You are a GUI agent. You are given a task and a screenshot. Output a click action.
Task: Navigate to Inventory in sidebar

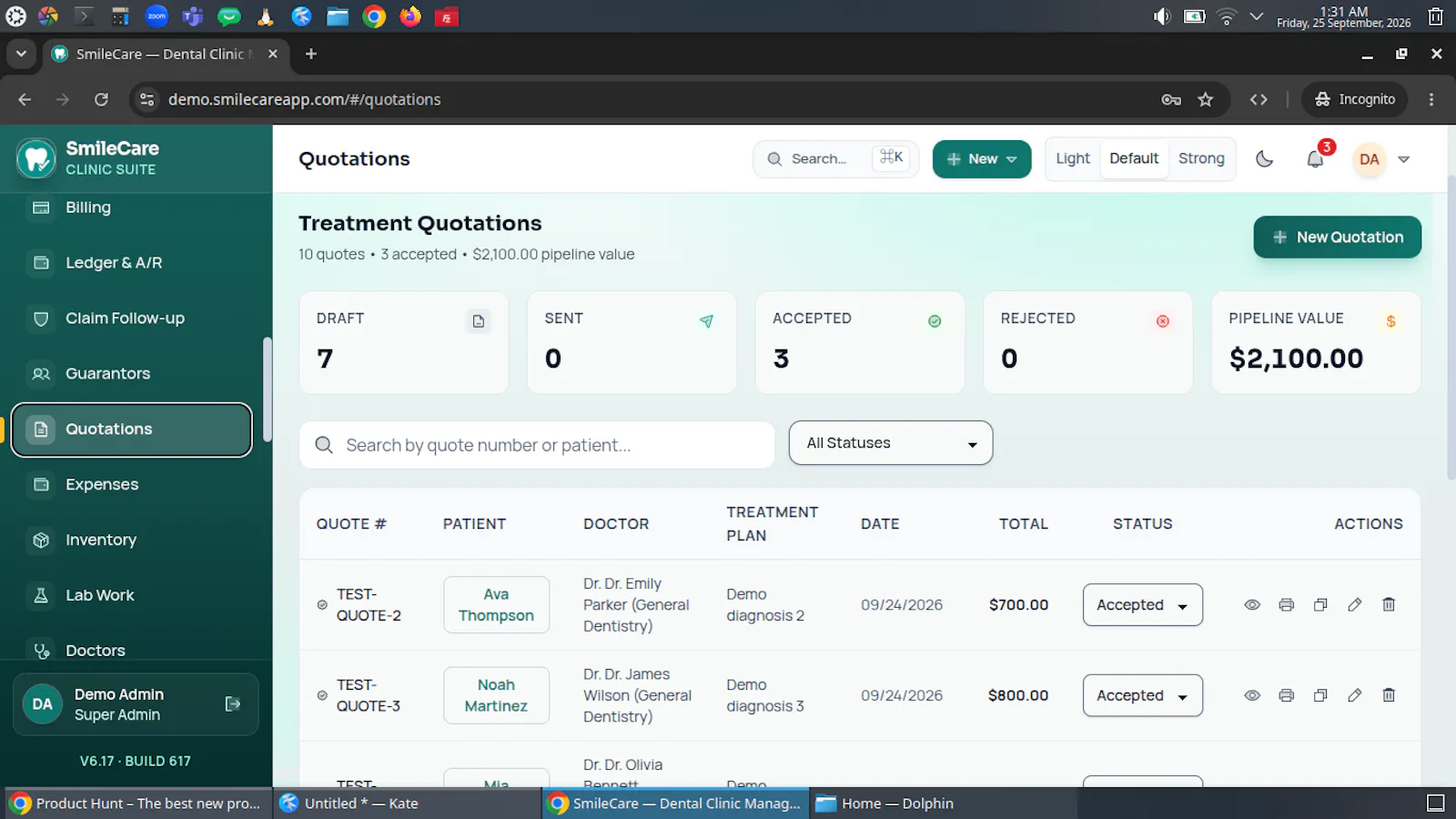[x=131, y=540]
